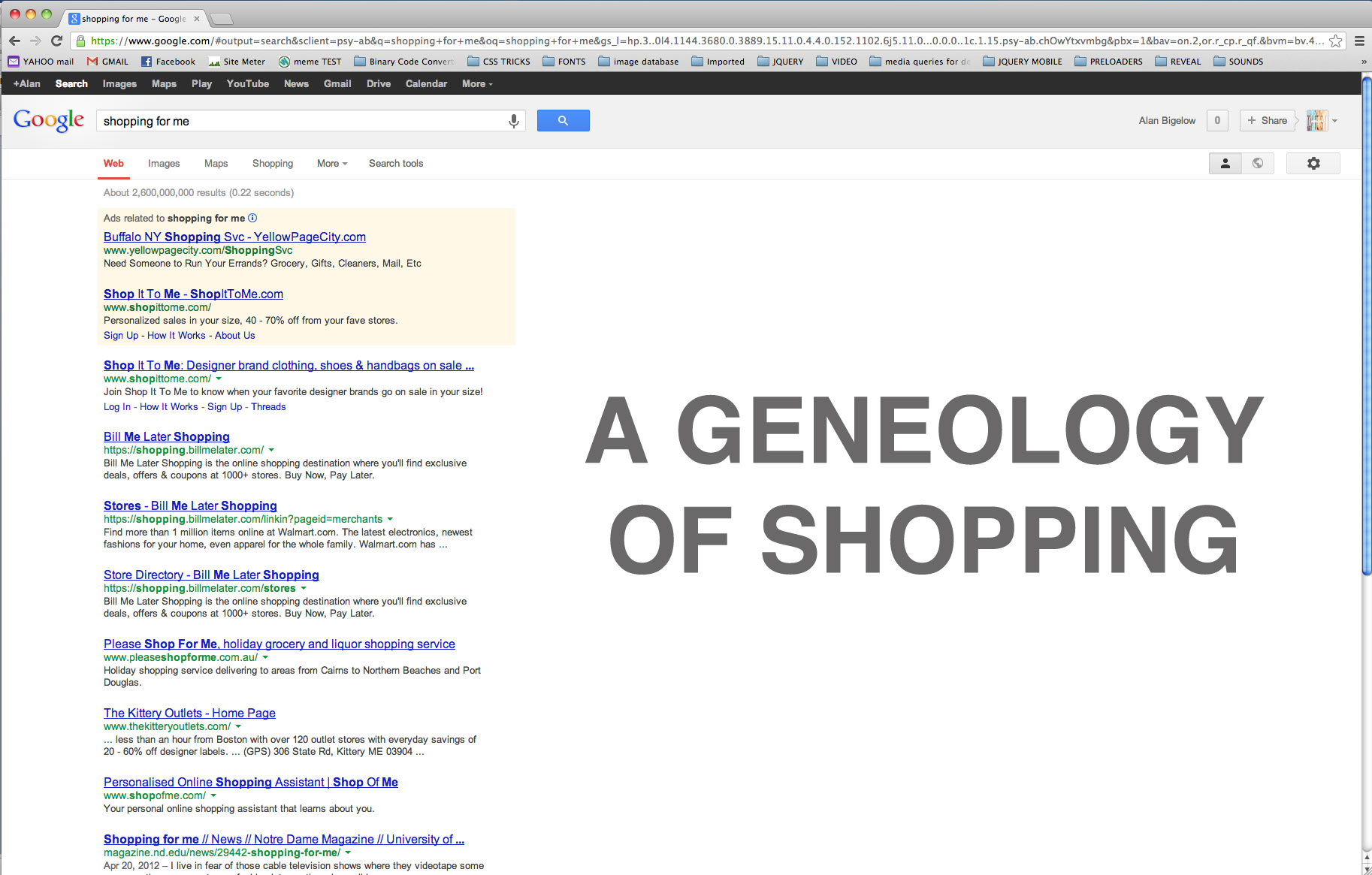The image size is (1372, 875).
Task: Open the JQUERY bookmarks folder
Action: tap(781, 62)
